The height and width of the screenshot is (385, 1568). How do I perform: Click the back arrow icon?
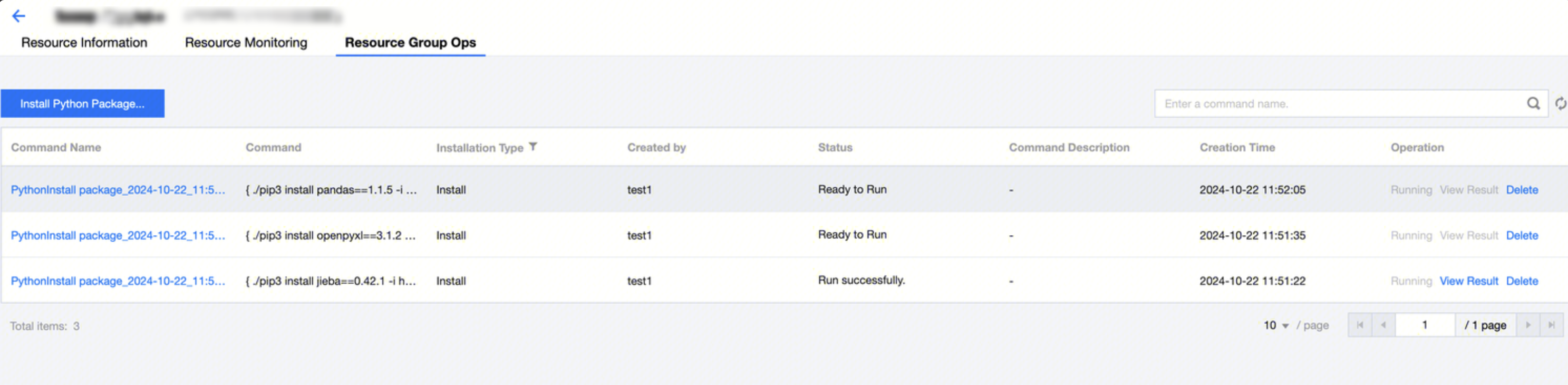click(x=18, y=16)
